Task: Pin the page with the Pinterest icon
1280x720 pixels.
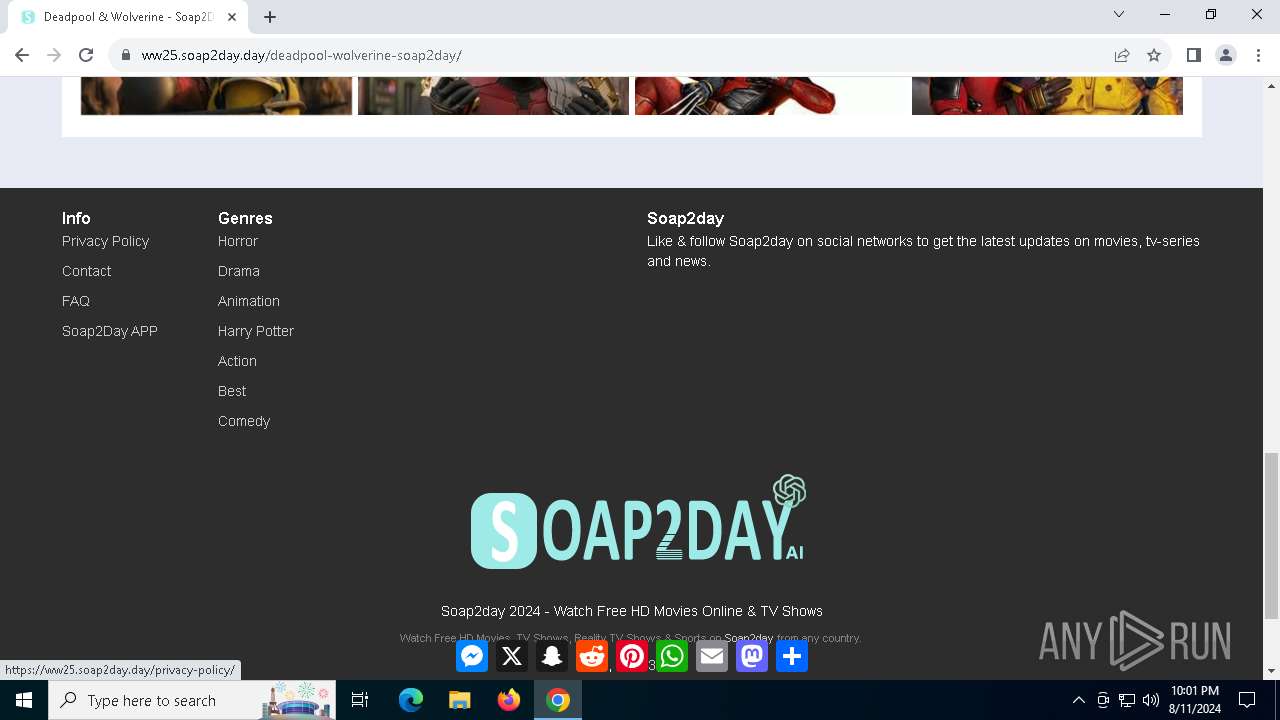Action: point(632,656)
